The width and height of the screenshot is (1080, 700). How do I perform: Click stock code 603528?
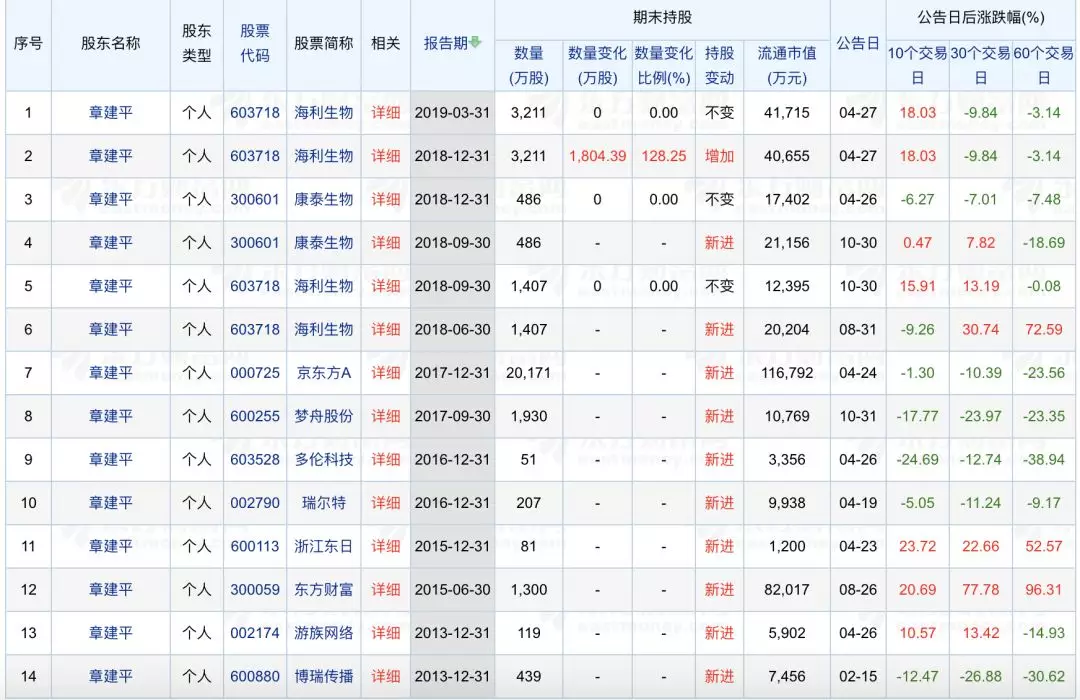tap(255, 460)
